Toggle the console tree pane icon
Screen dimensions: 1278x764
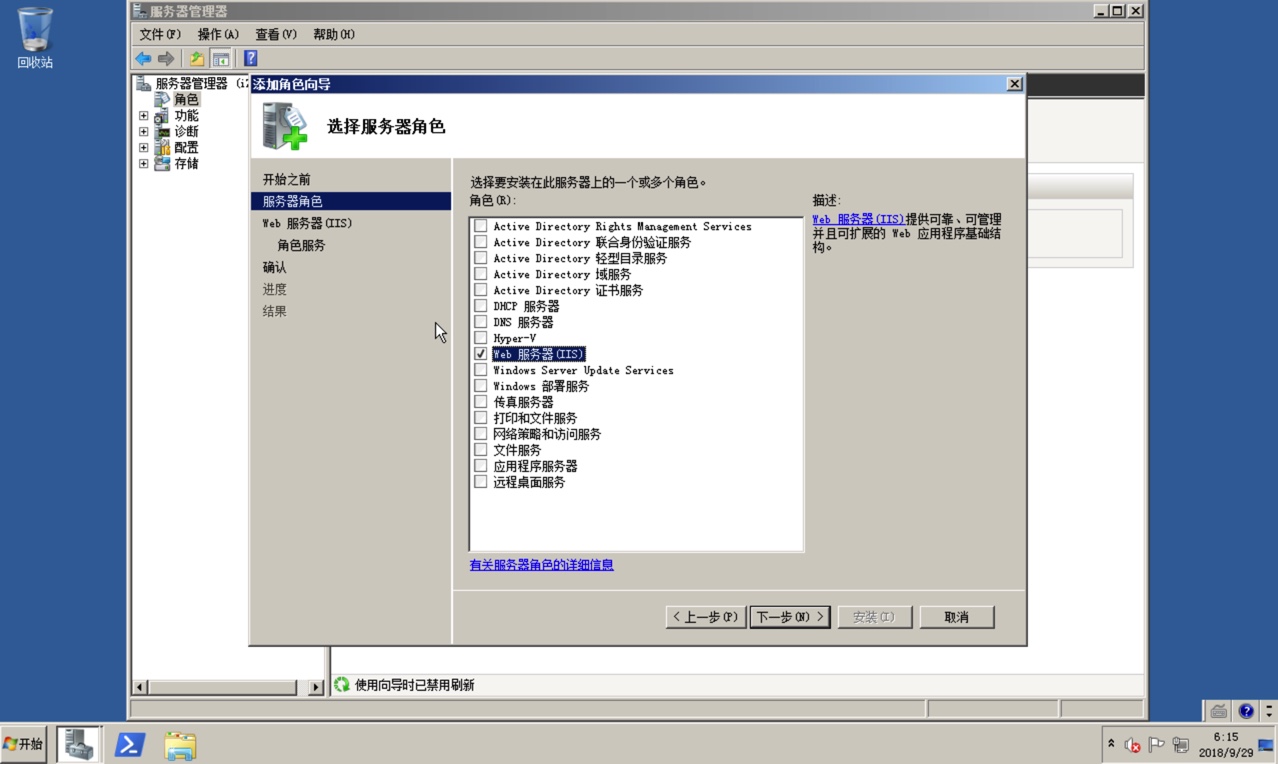(220, 59)
